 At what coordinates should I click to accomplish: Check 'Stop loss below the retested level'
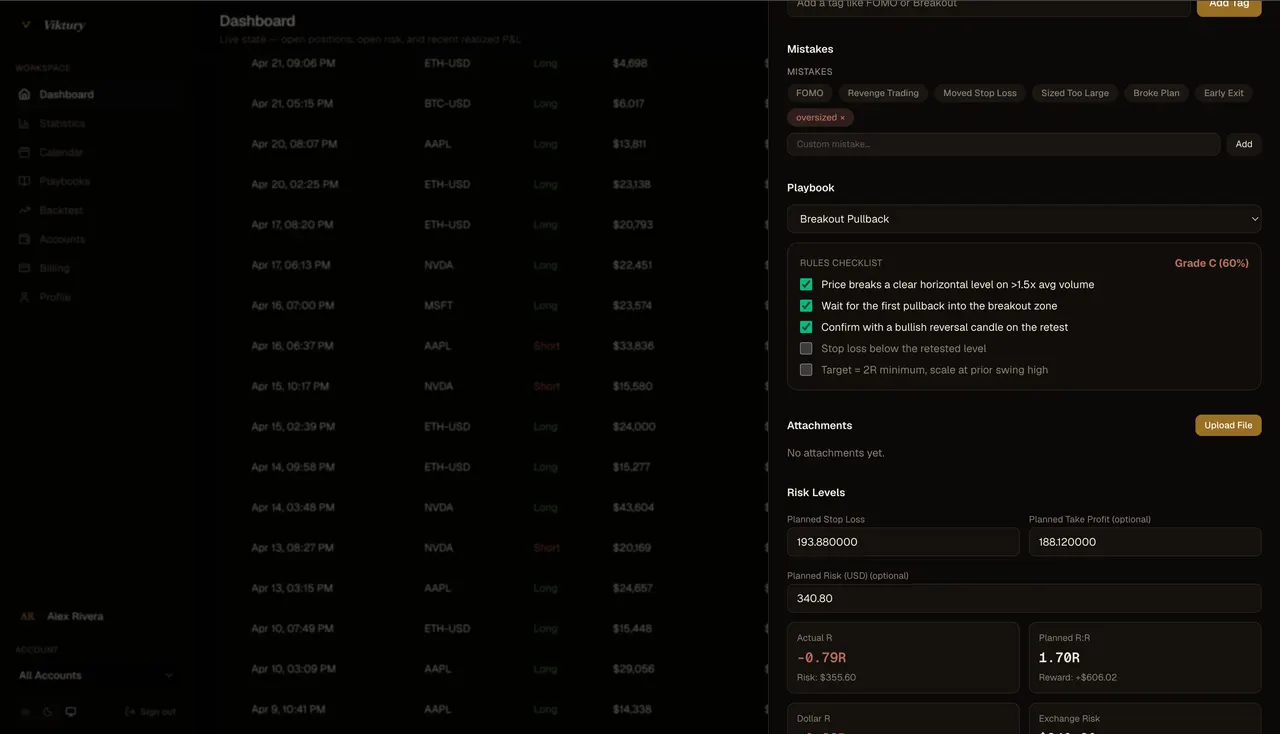click(806, 349)
